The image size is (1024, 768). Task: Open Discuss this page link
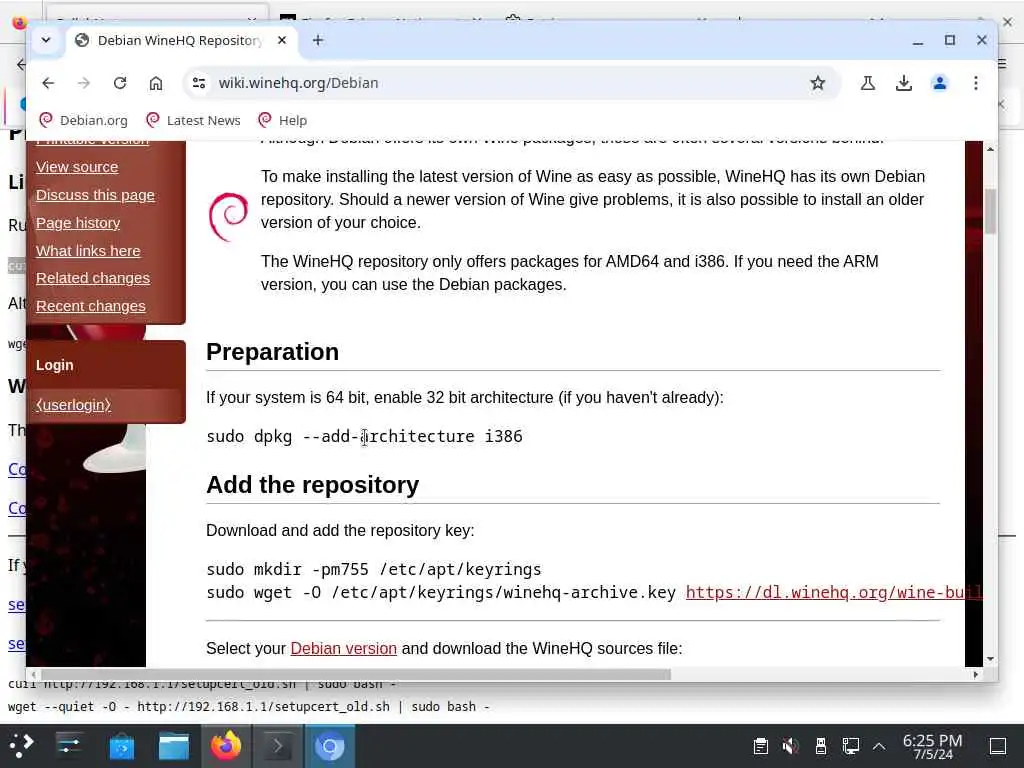[95, 195]
